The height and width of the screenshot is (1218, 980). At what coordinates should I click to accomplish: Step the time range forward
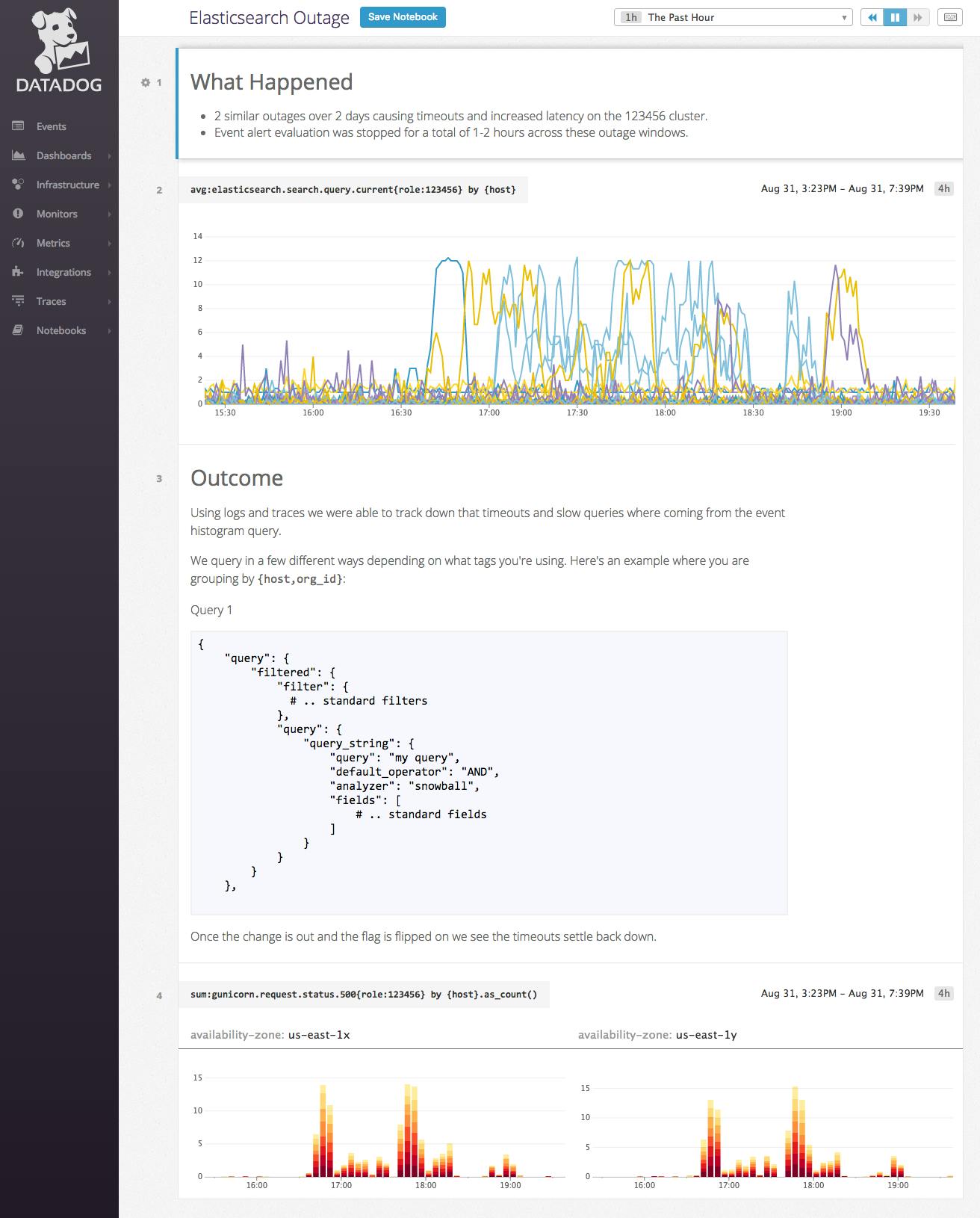(917, 17)
